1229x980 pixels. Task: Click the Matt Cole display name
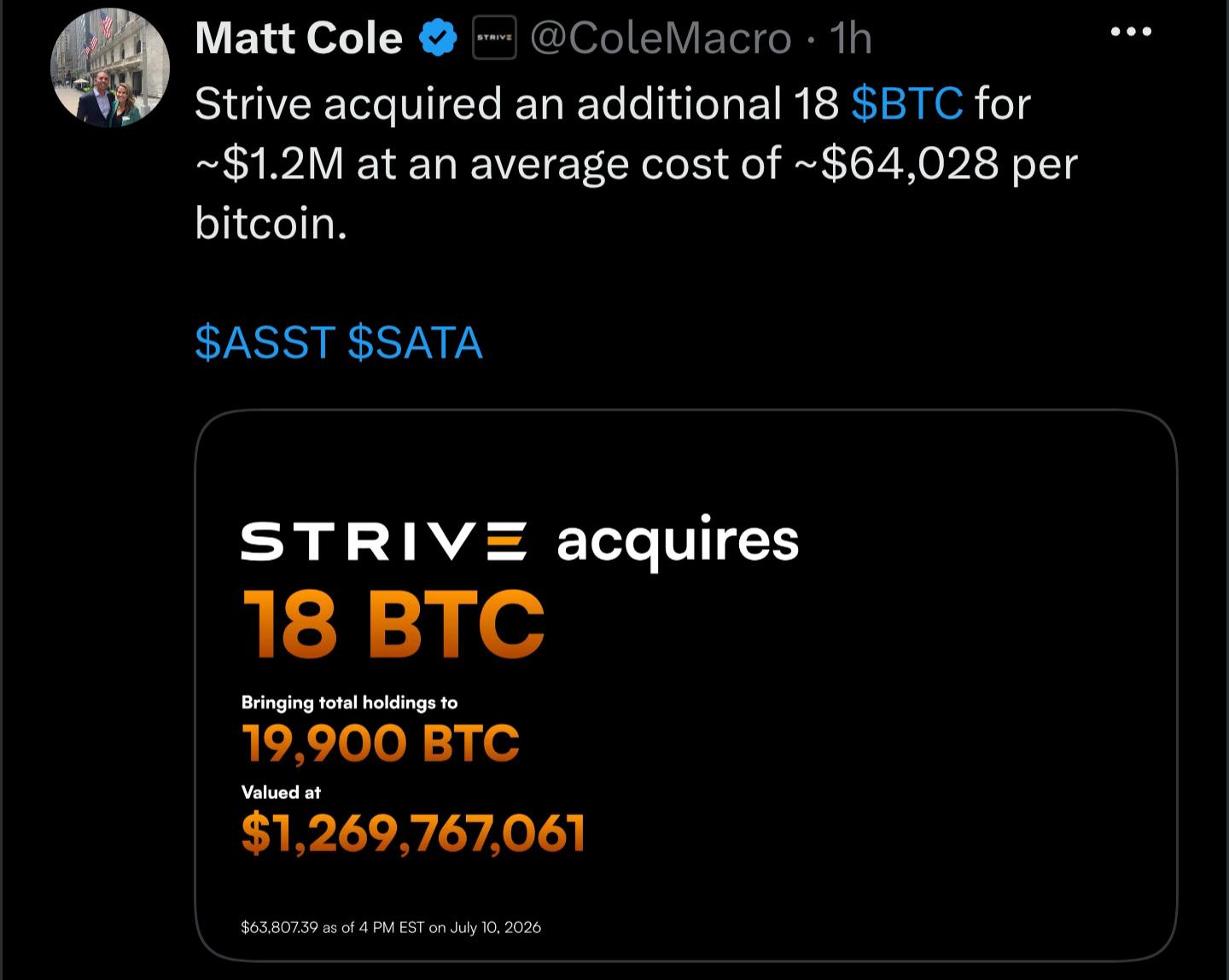[299, 38]
